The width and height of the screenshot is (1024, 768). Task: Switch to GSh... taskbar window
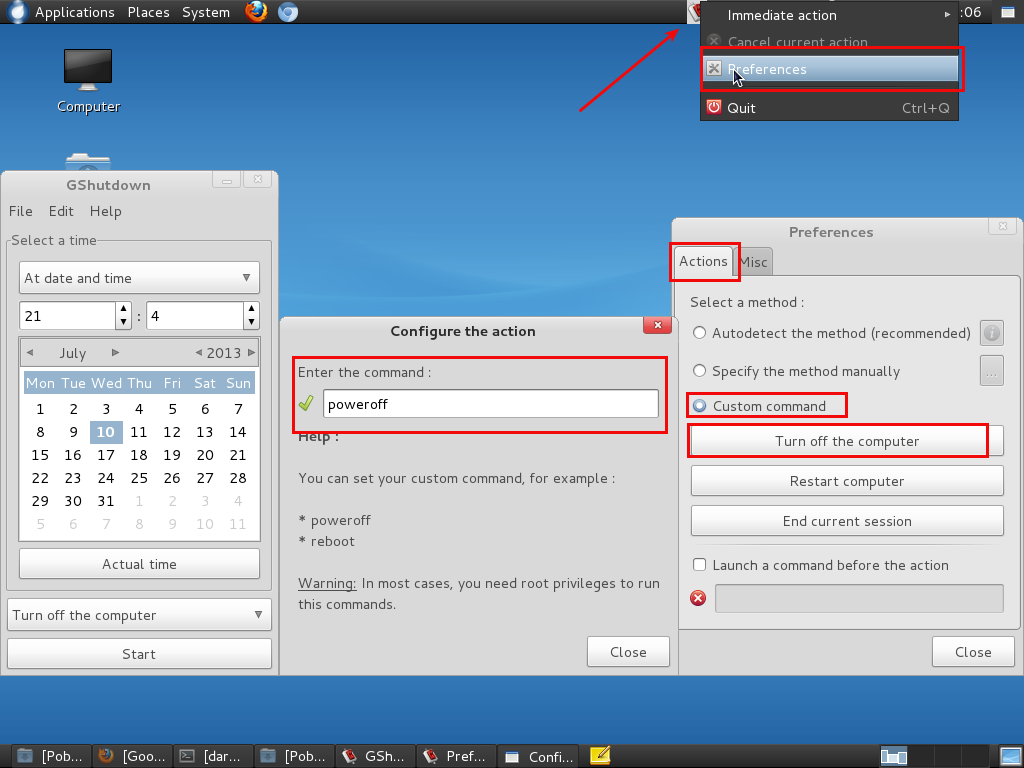[x=374, y=756]
